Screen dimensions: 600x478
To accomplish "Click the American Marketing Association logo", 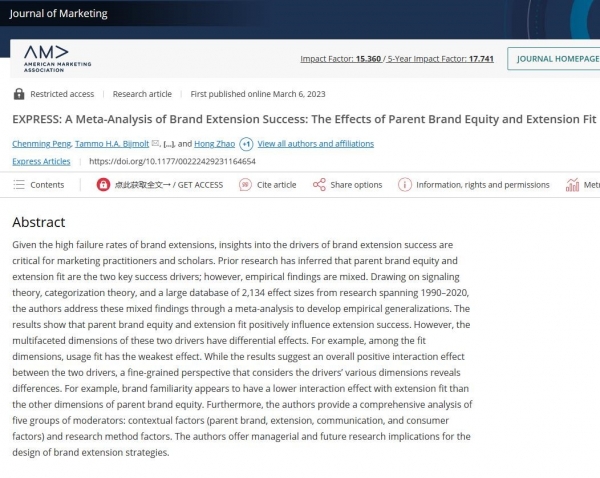I will (57, 59).
